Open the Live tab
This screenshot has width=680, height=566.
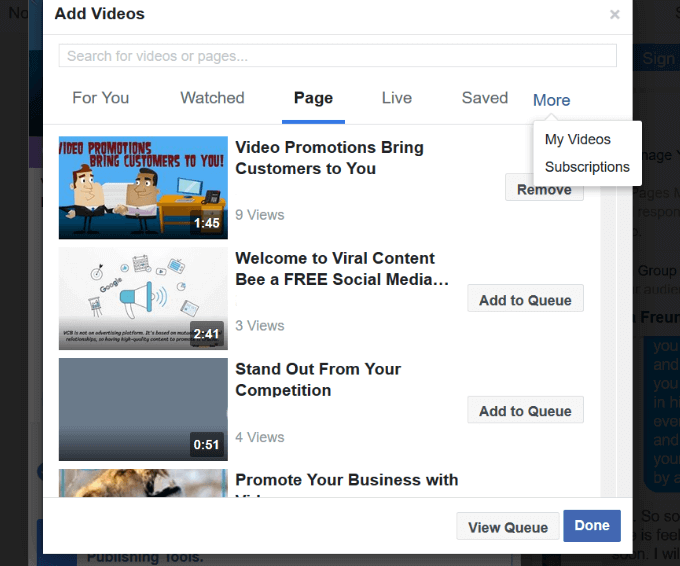(x=397, y=98)
